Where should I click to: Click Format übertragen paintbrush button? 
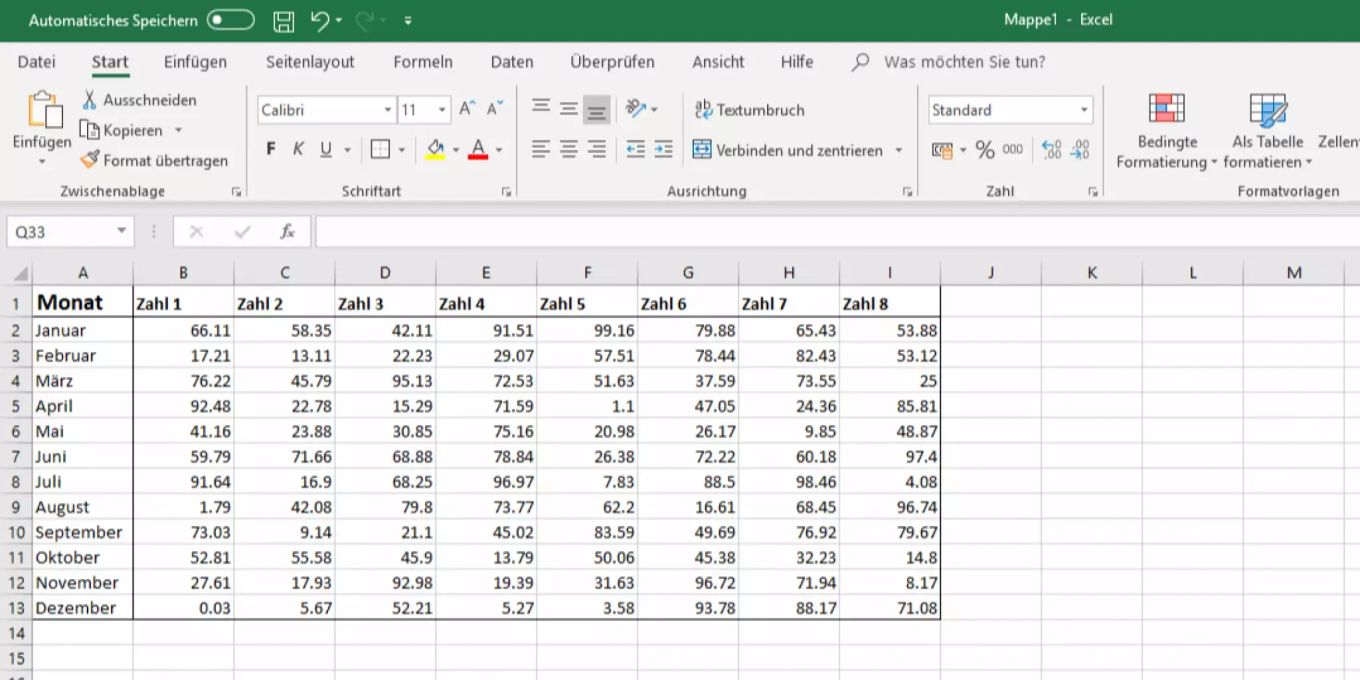pos(154,160)
